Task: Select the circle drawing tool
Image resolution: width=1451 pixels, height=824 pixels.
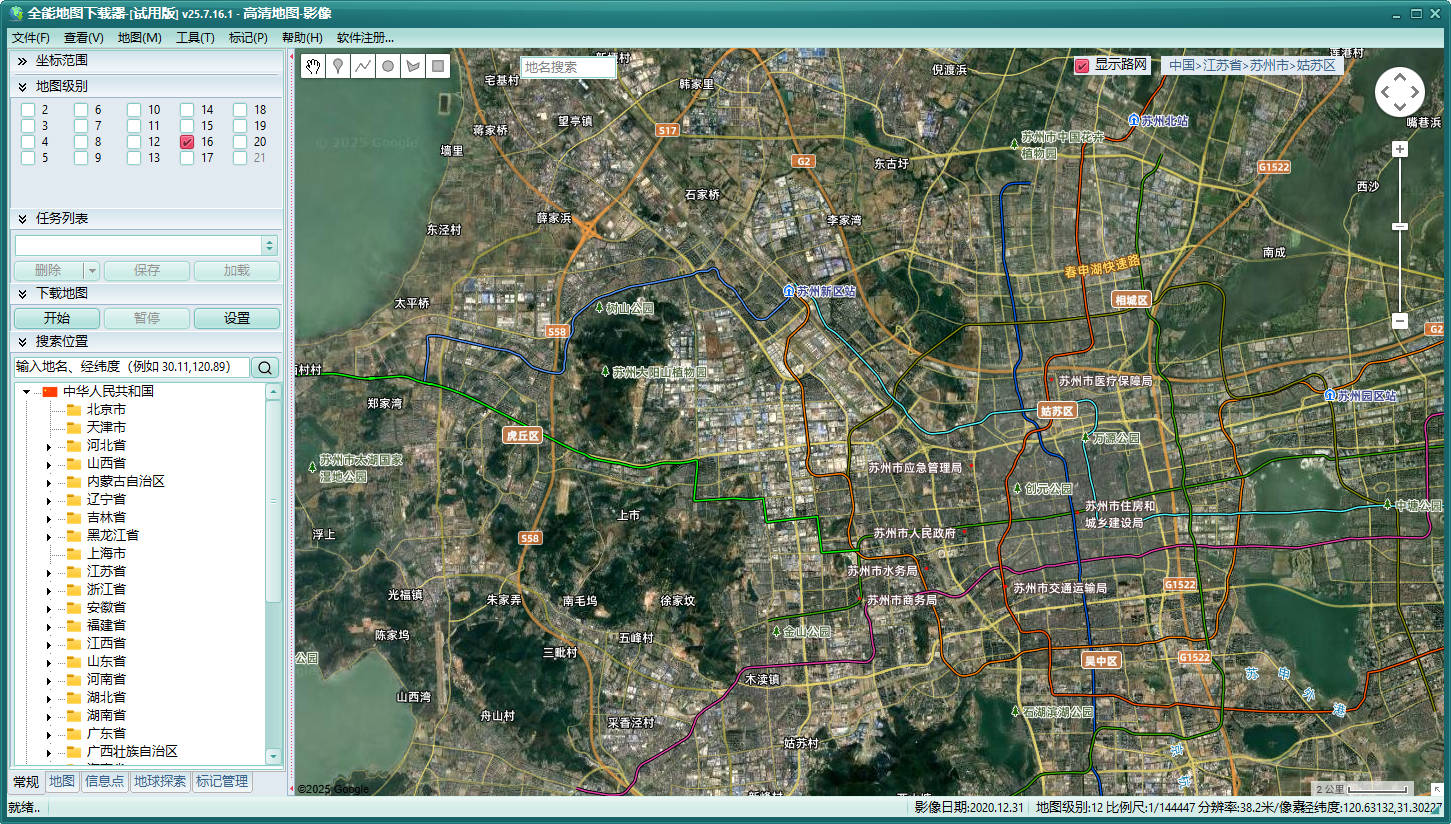Action: point(388,66)
